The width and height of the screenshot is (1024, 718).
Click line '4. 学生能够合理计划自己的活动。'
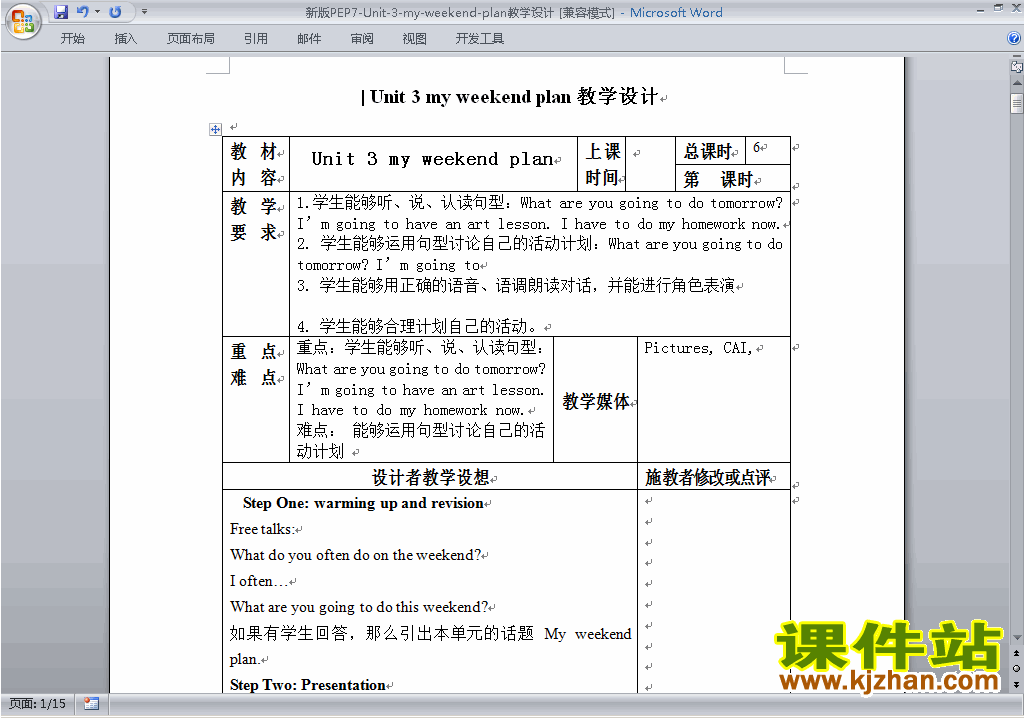tap(417, 326)
